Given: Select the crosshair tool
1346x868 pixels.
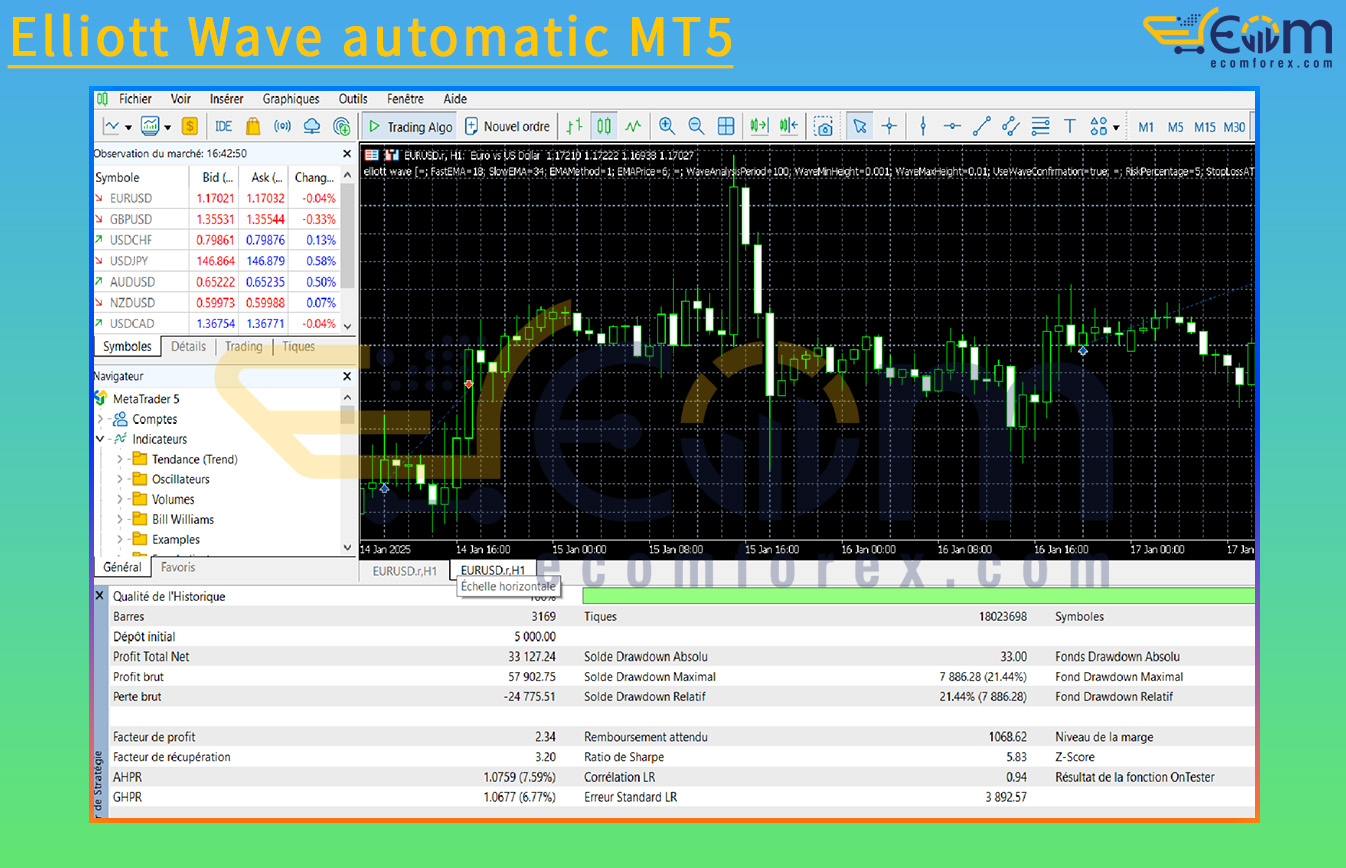Looking at the screenshot, I should [x=889, y=127].
